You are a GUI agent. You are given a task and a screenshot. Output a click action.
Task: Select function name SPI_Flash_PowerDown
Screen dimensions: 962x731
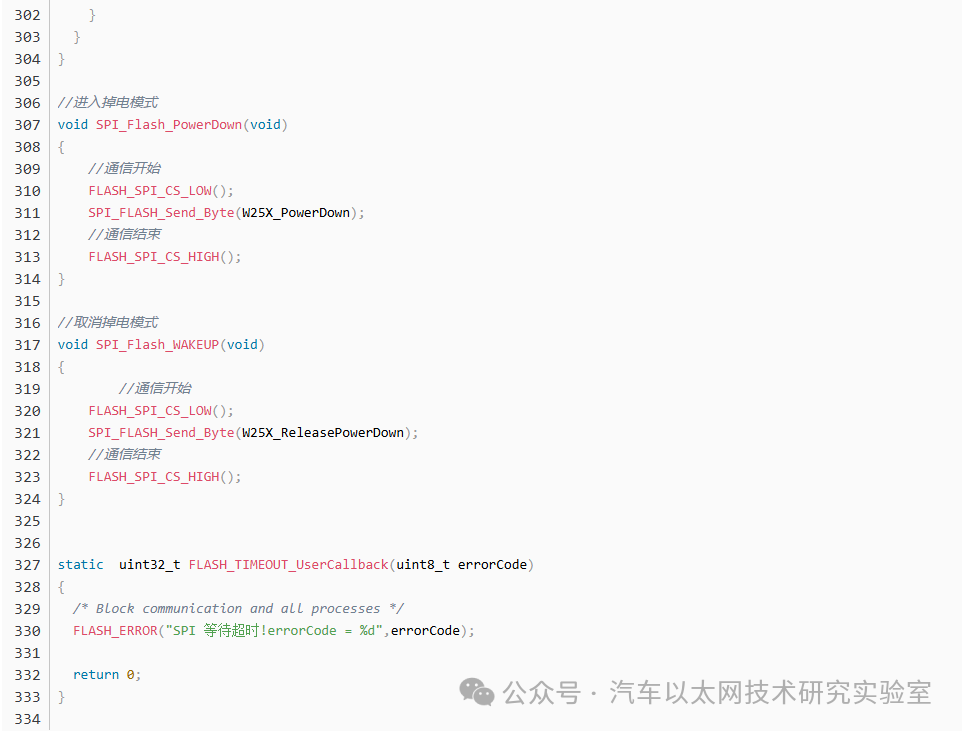[169, 125]
